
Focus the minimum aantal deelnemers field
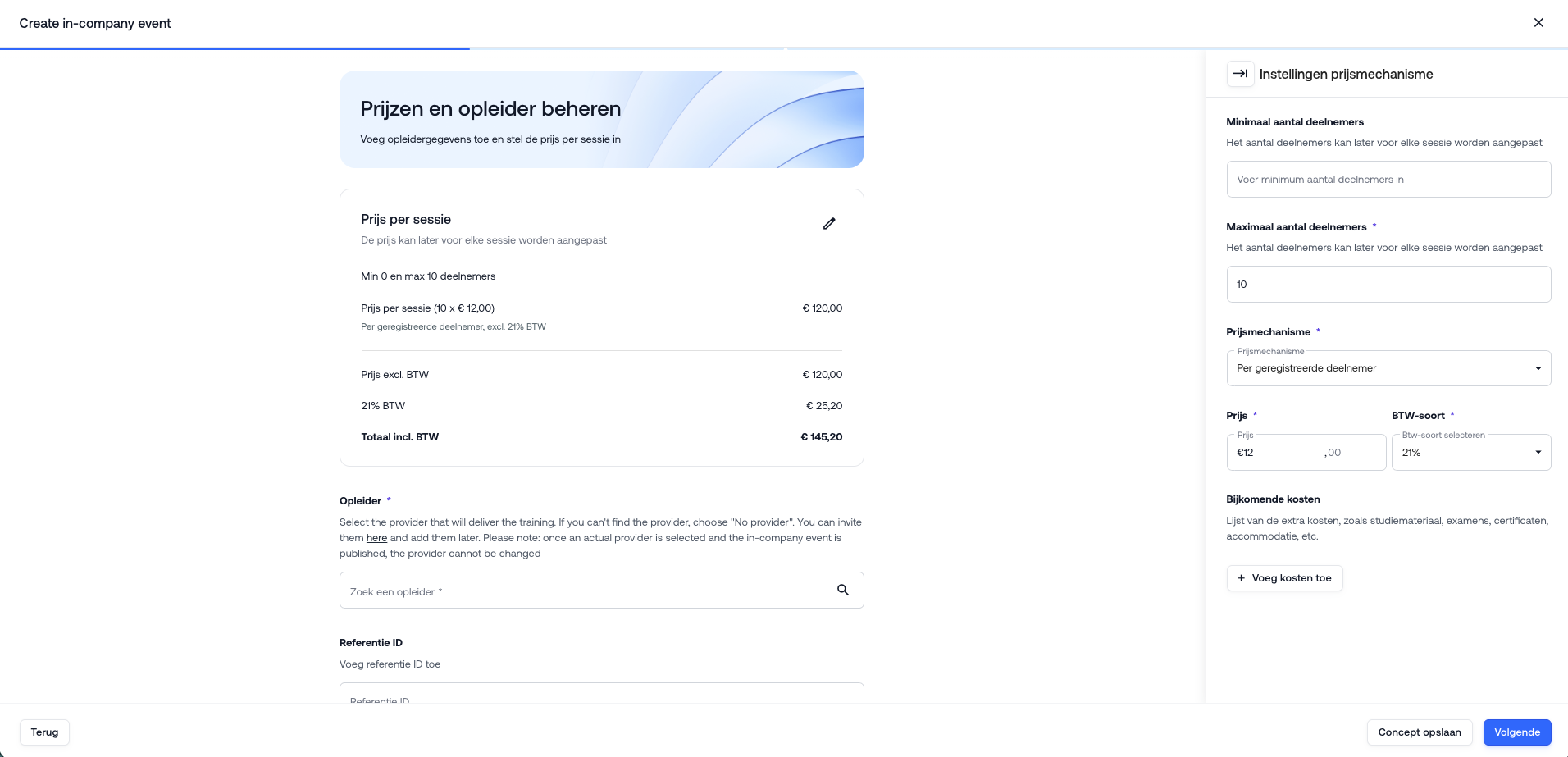tap(1388, 180)
